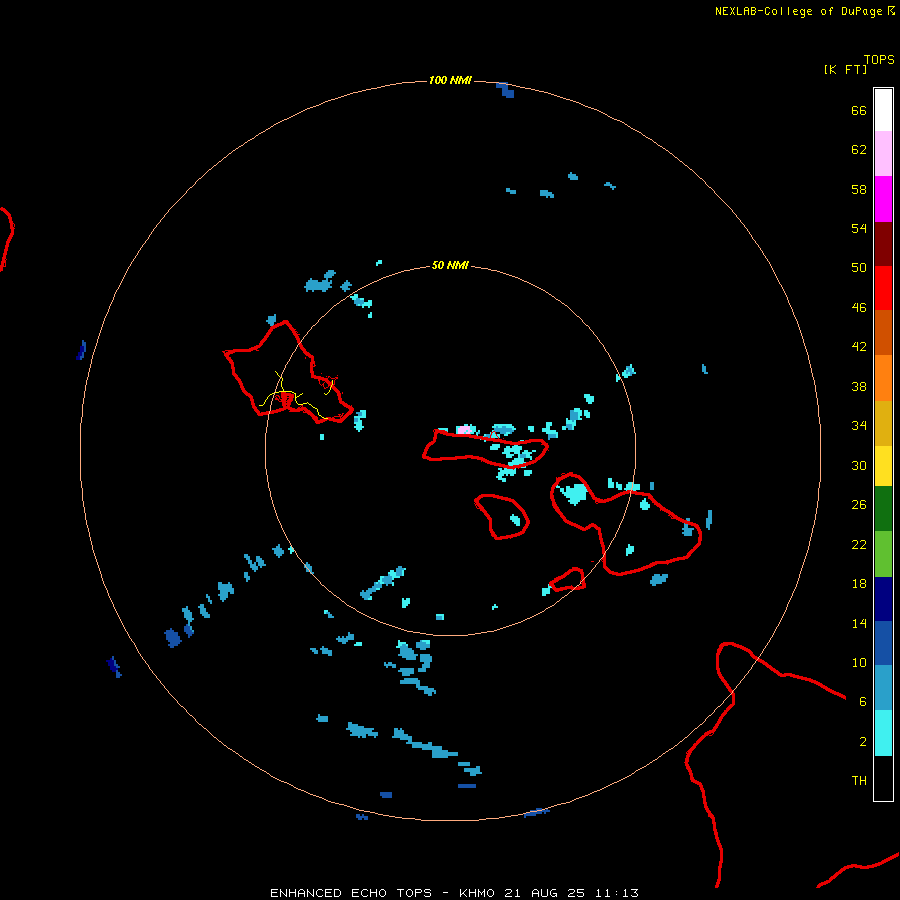Click the "50 NMI" range ring label
Image resolution: width=900 pixels, height=900 pixels.
450,265
